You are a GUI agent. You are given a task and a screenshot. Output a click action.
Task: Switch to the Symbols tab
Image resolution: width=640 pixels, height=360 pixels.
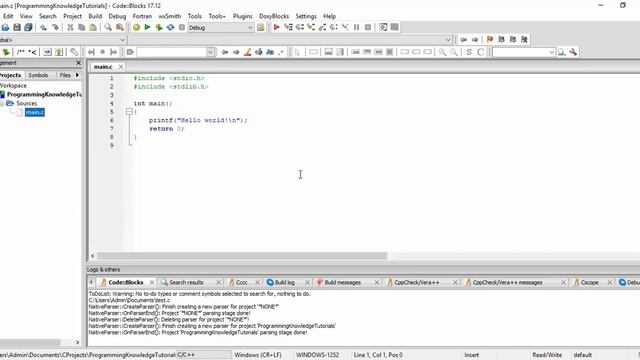click(x=38, y=75)
